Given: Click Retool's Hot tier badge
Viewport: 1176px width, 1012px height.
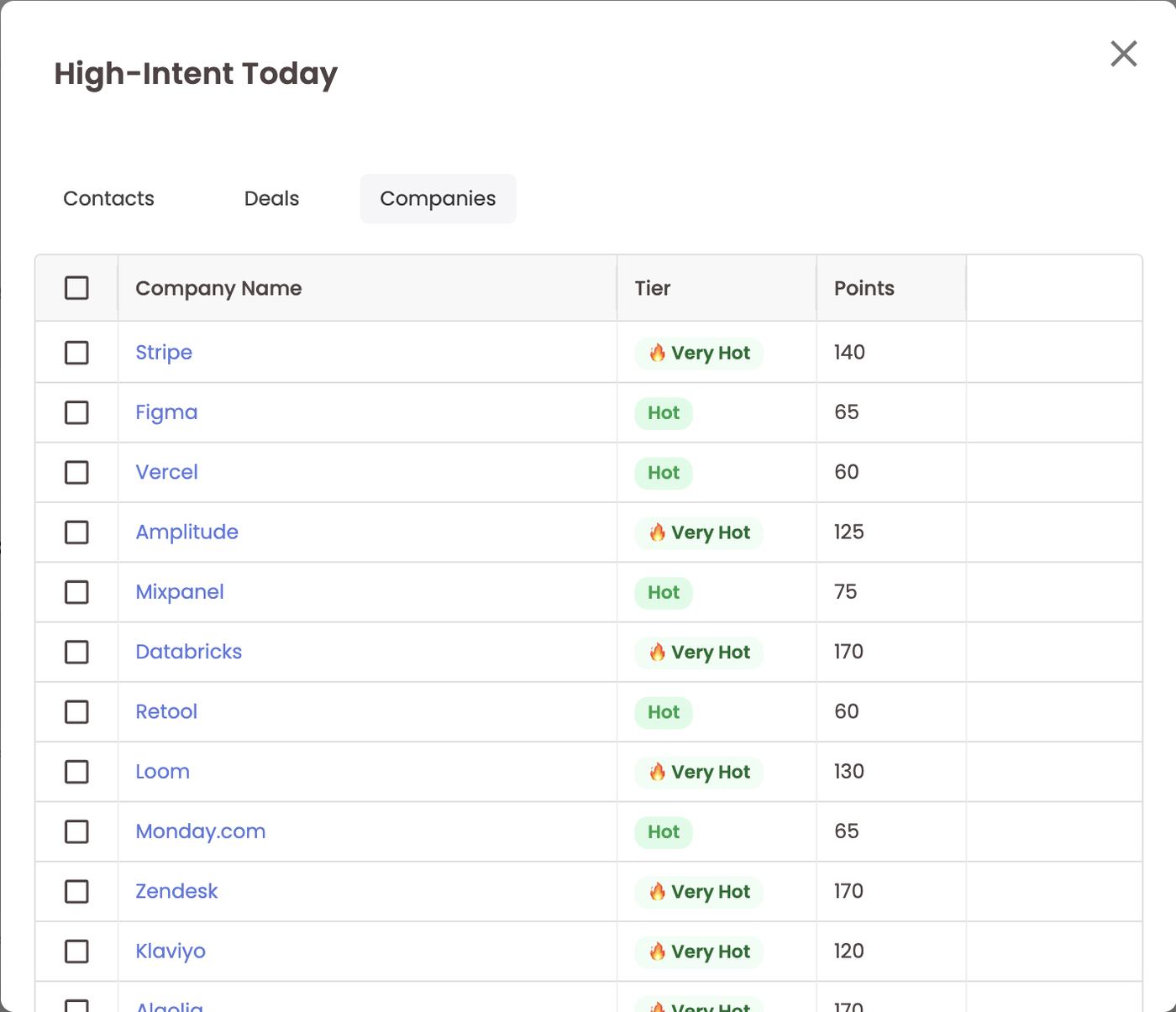Looking at the screenshot, I should [664, 712].
